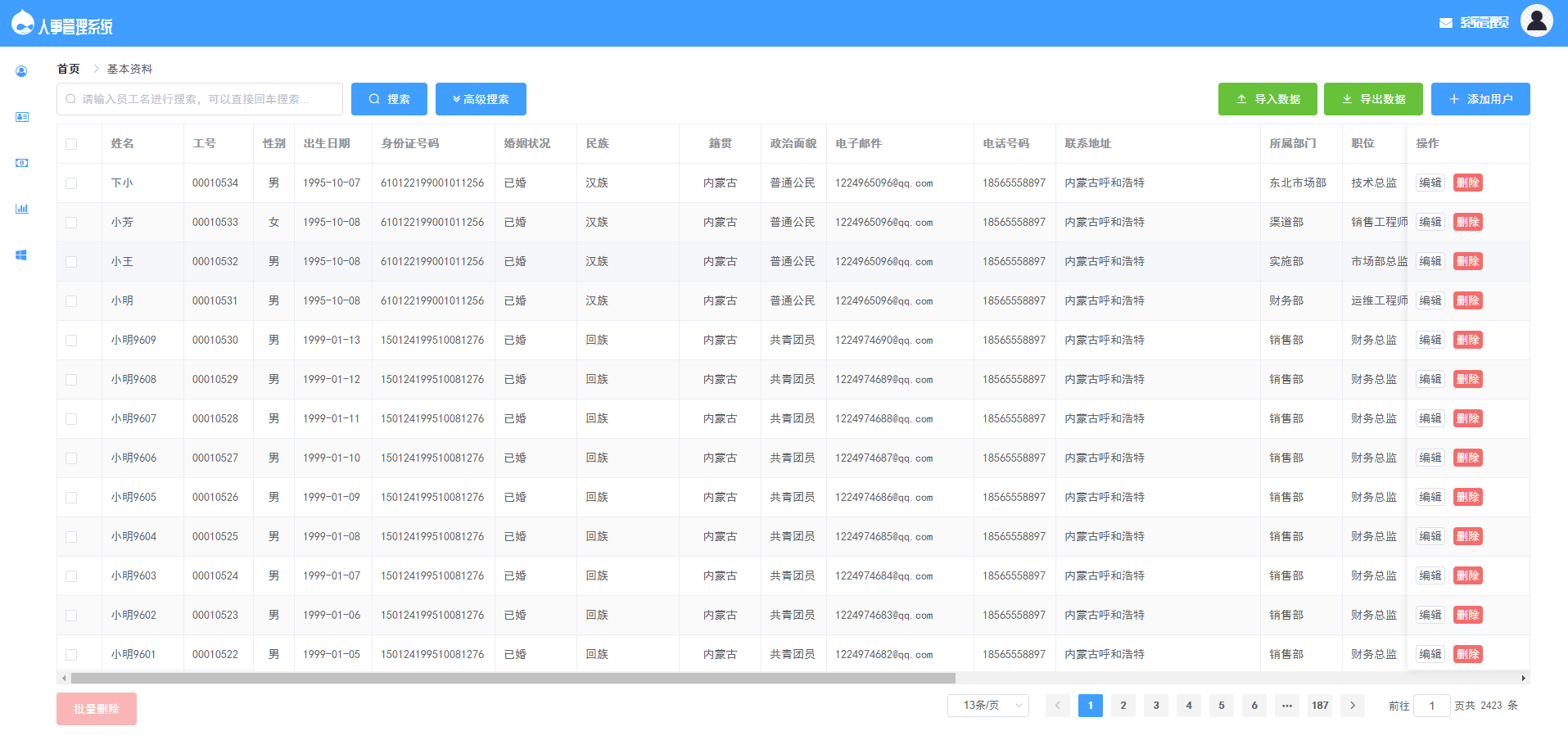This screenshot has width=1568, height=740.
Task: Select the ID card sidebar icon for 基本资料
Action: pyautogui.click(x=21, y=116)
